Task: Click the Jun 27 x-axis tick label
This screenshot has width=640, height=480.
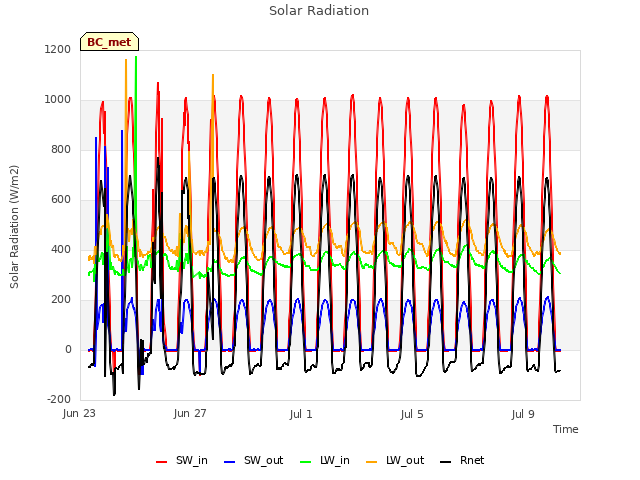Action: coord(190,413)
